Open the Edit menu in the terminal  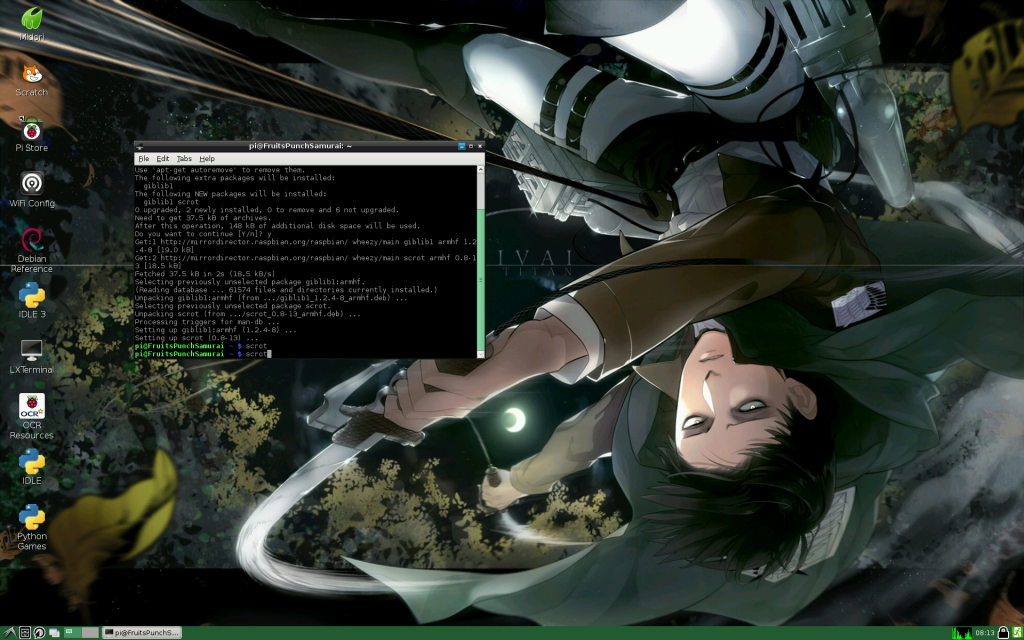coord(163,159)
